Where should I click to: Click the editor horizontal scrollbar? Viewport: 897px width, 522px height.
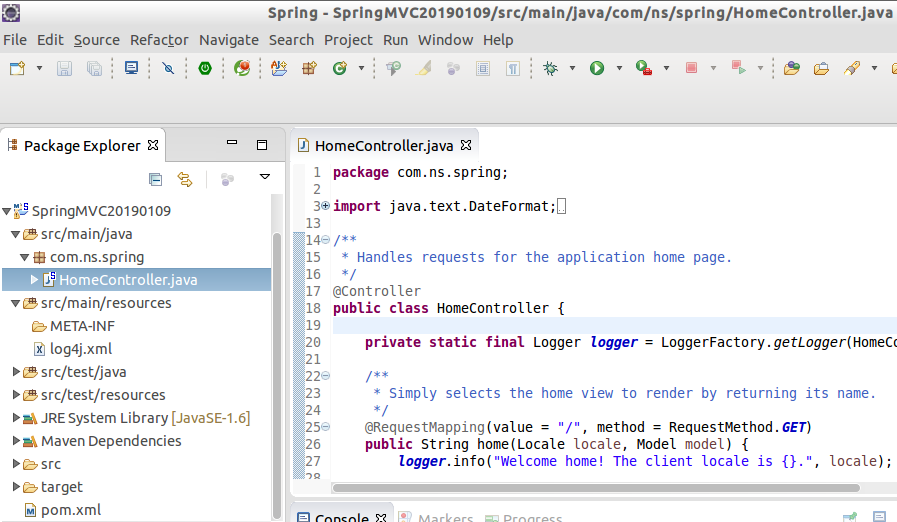click(x=596, y=488)
